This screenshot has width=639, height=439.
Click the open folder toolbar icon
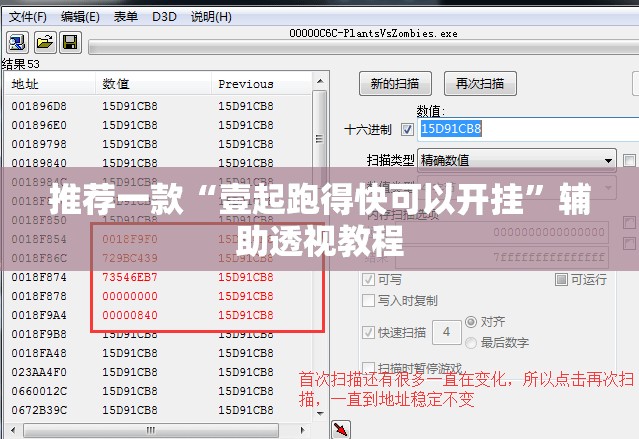pos(44,42)
